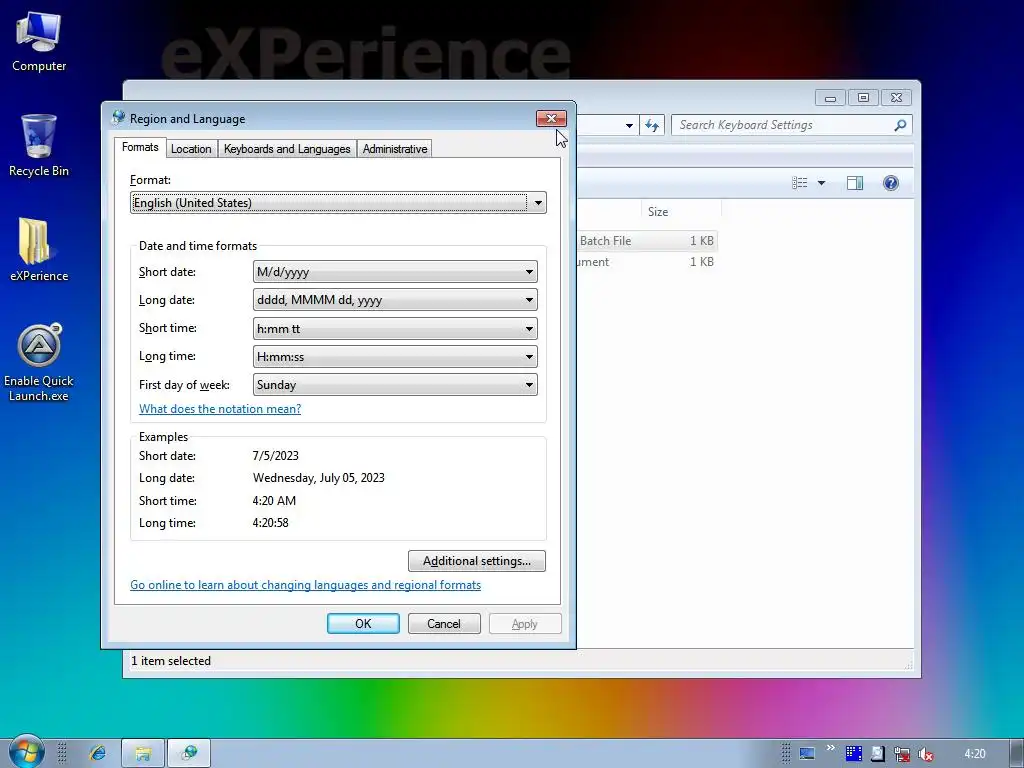Screen dimensions: 1024x768
Task: Click the Show desktop strip at taskbar end
Action: [x=1017, y=754]
